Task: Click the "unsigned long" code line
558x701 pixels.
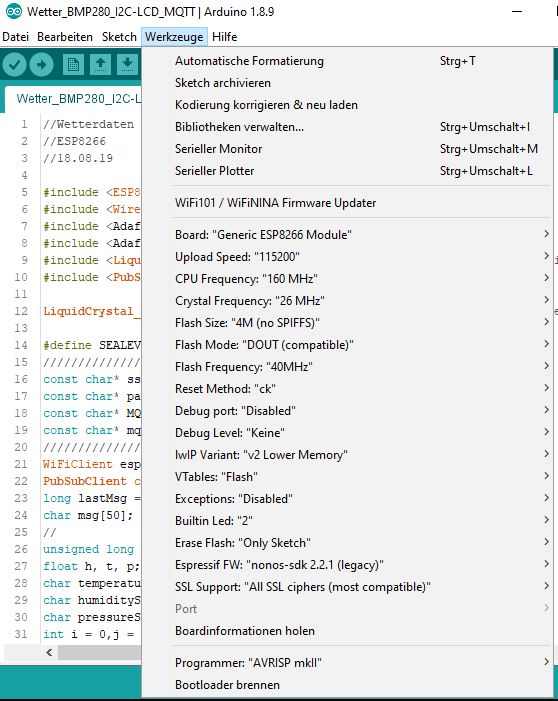Action: pos(89,549)
